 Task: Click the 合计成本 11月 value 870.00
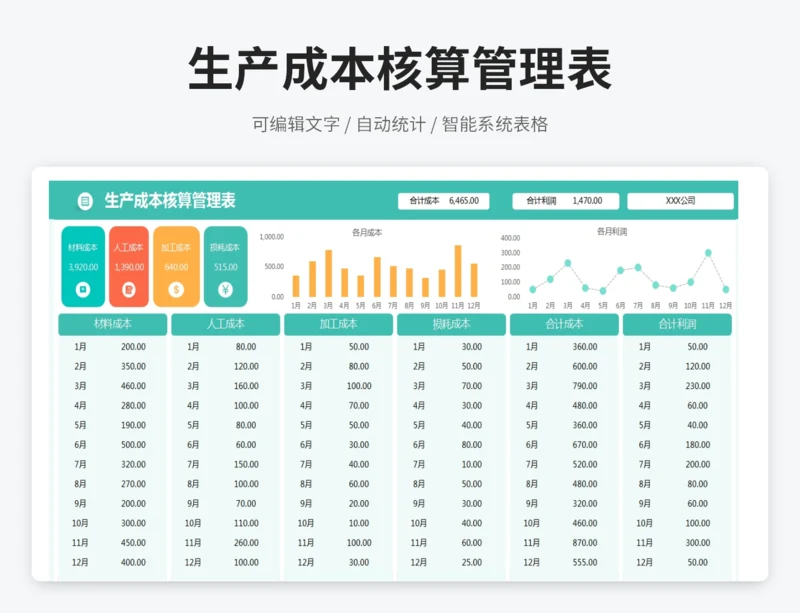[585, 543]
